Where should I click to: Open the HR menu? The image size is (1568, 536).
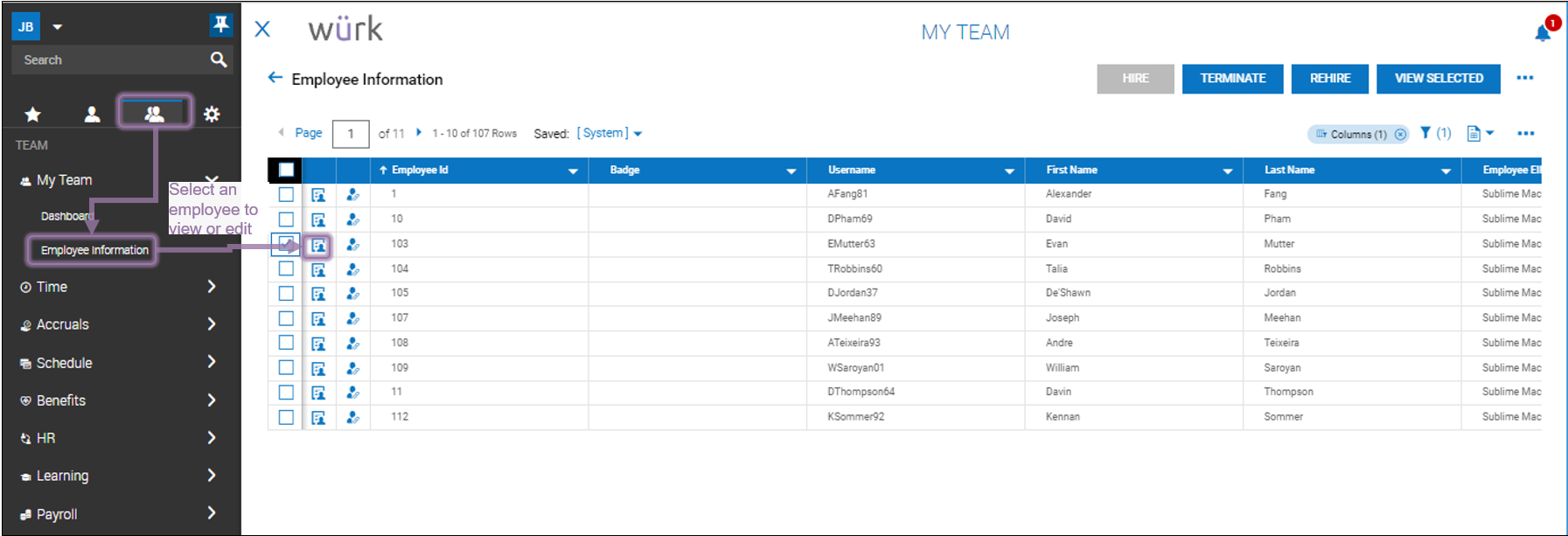45,438
